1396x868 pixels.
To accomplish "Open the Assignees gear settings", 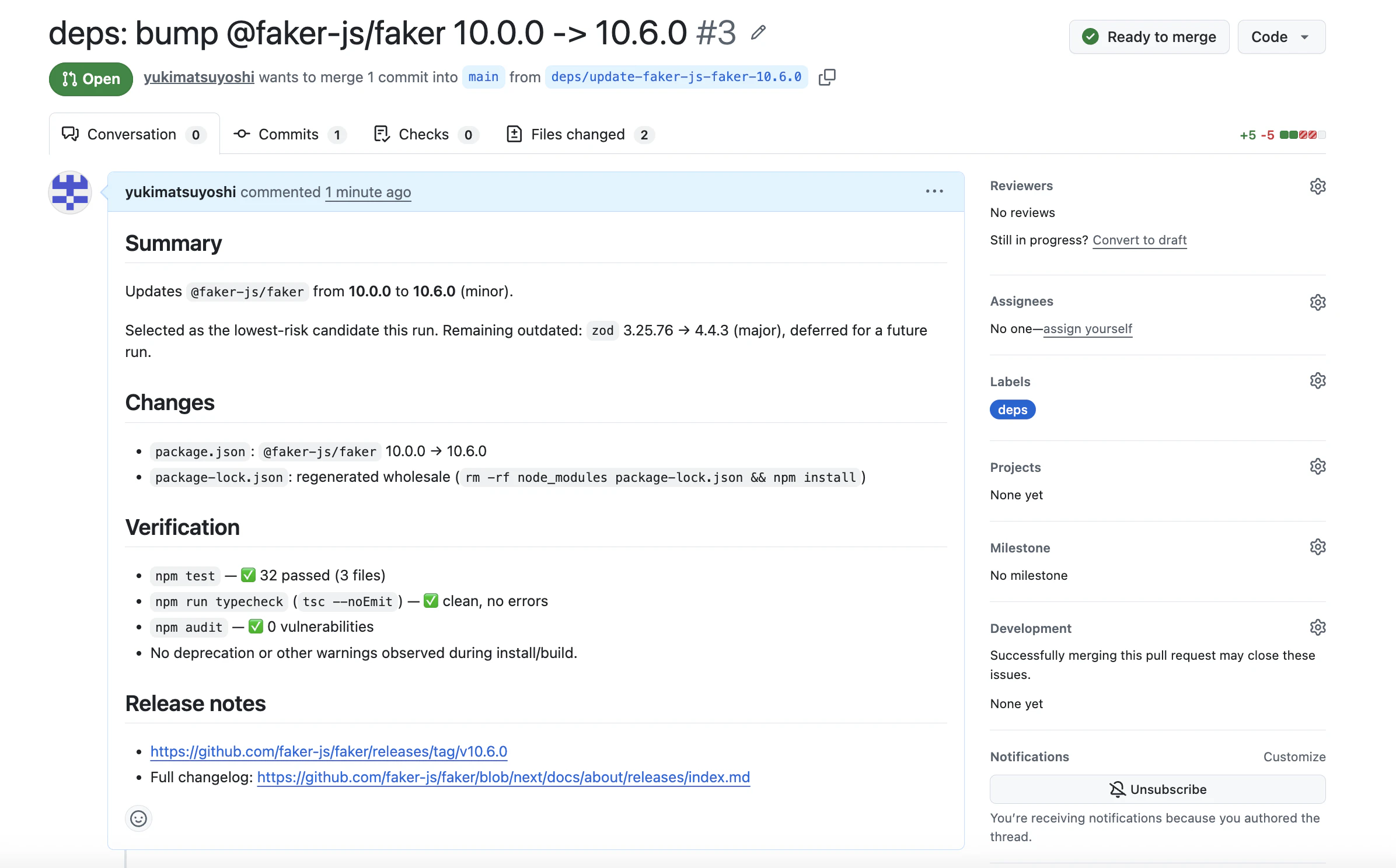I will (1318, 302).
